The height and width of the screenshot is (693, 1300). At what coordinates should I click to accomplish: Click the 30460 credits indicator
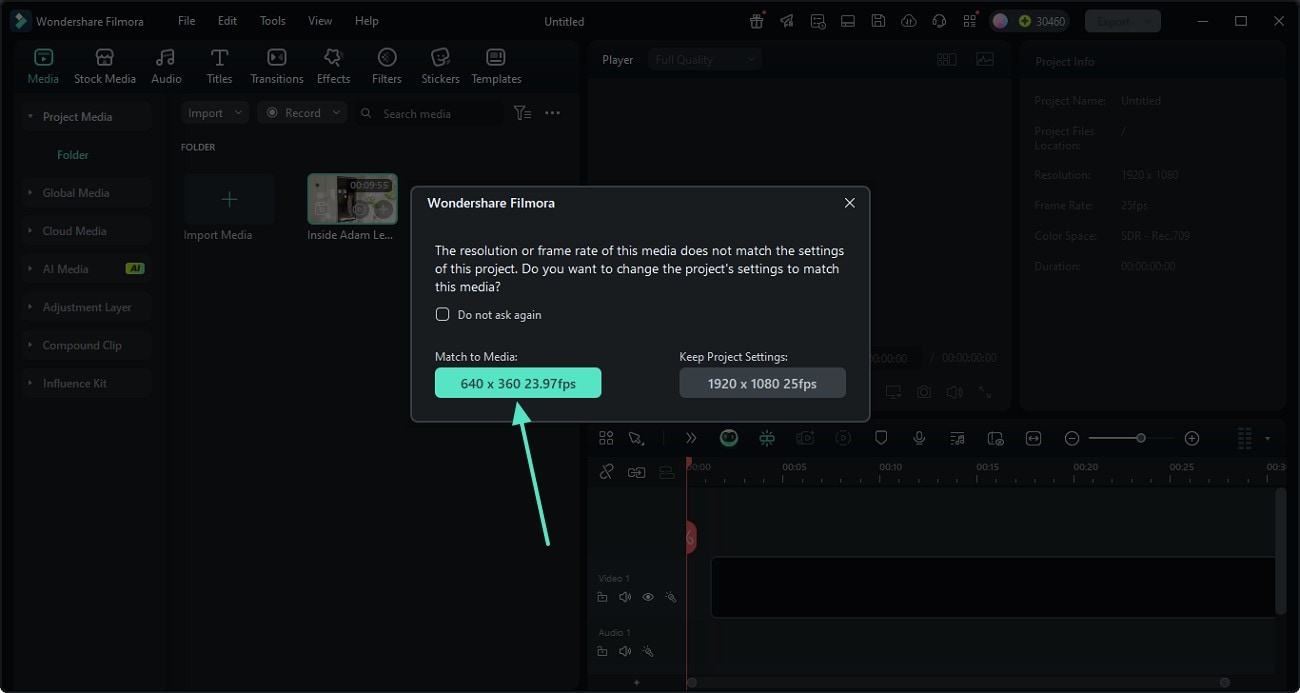[x=1042, y=21]
